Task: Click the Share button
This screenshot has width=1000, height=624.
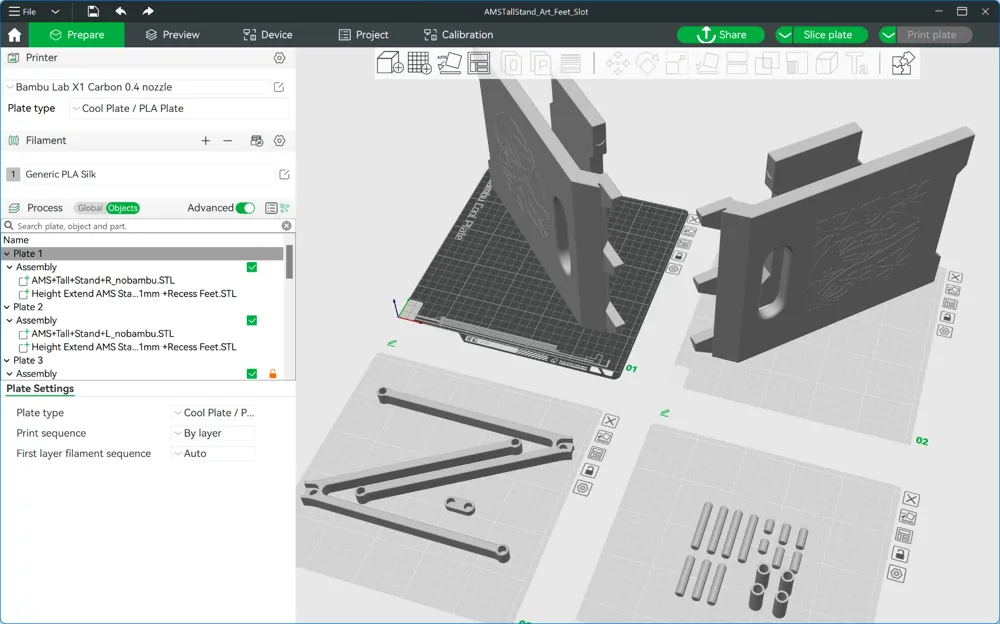Action: click(x=721, y=35)
